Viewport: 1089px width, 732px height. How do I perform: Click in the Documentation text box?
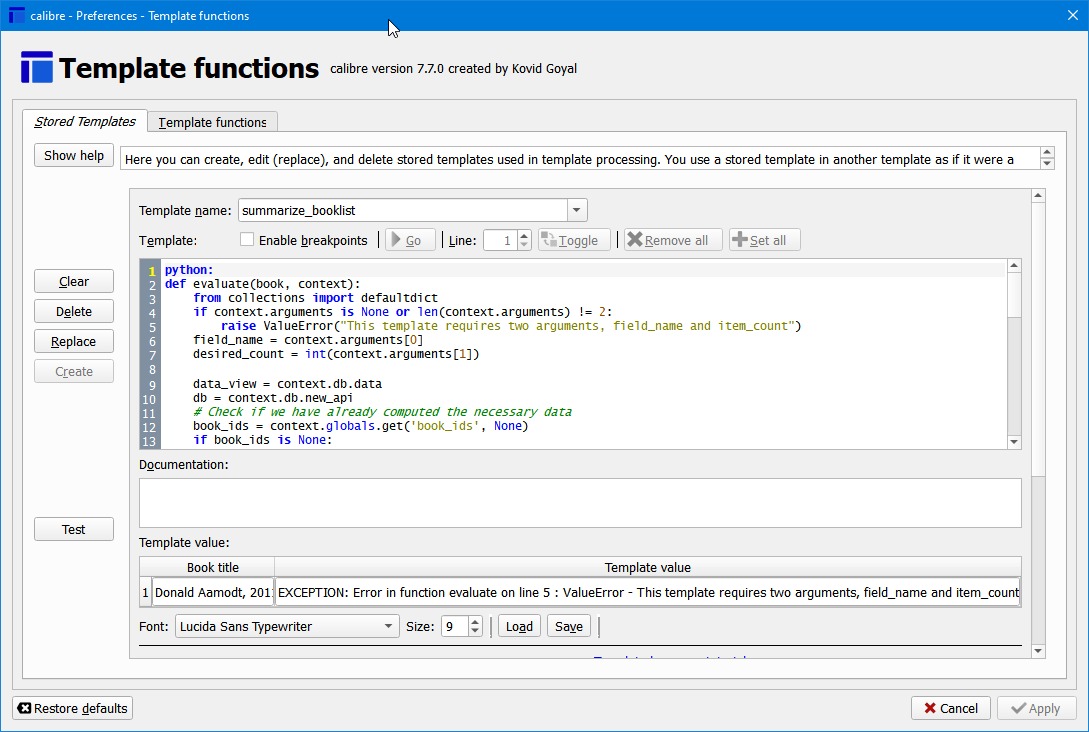click(580, 502)
